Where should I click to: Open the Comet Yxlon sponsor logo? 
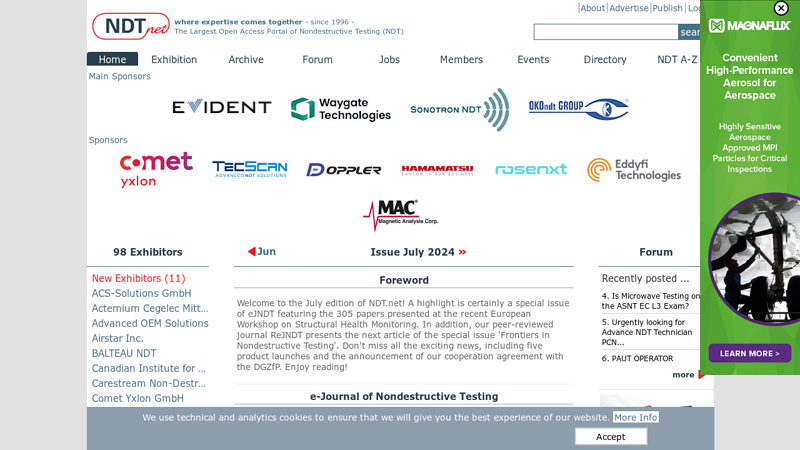[x=156, y=170]
